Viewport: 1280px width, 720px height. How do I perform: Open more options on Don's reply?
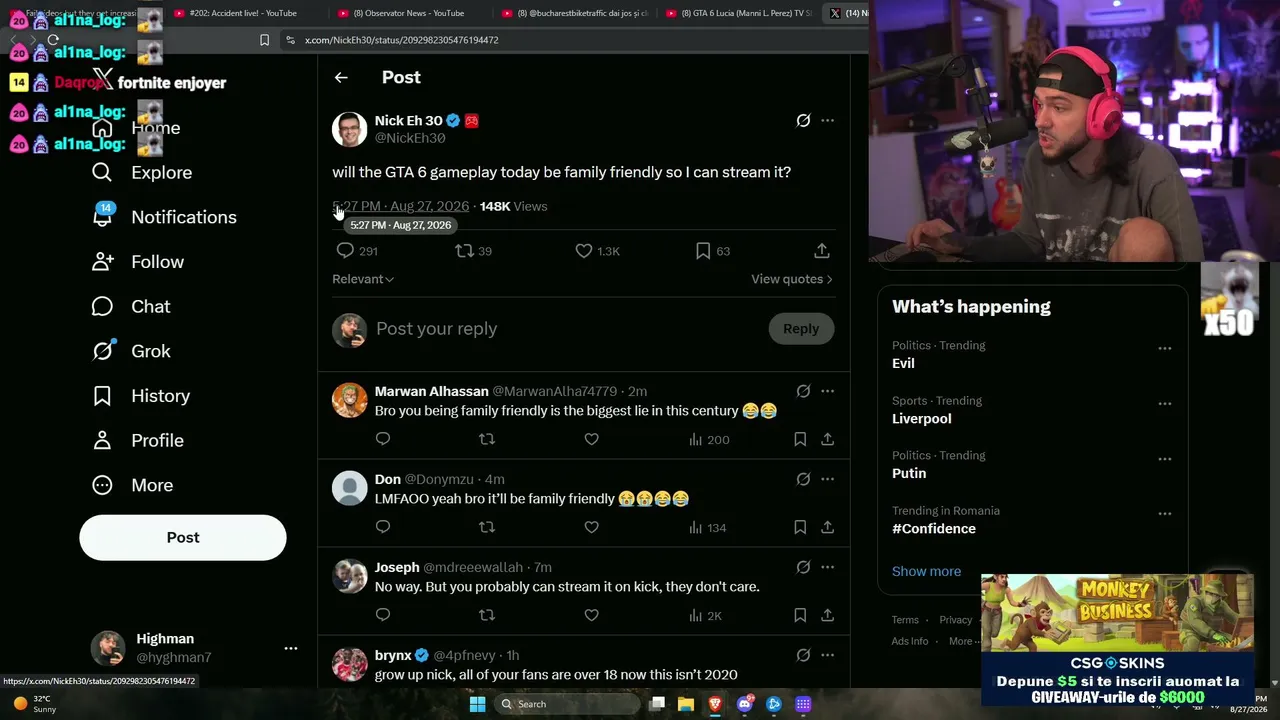pyautogui.click(x=827, y=479)
